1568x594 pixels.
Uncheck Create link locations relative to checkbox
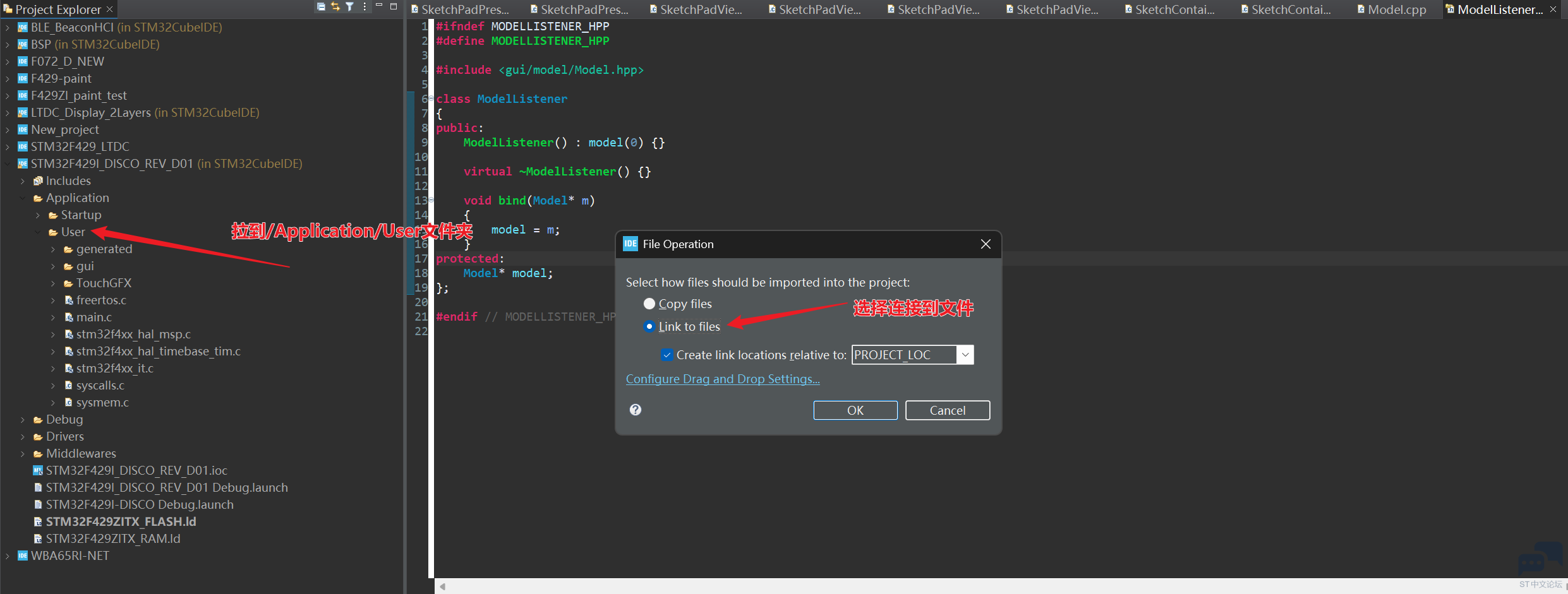click(x=666, y=355)
